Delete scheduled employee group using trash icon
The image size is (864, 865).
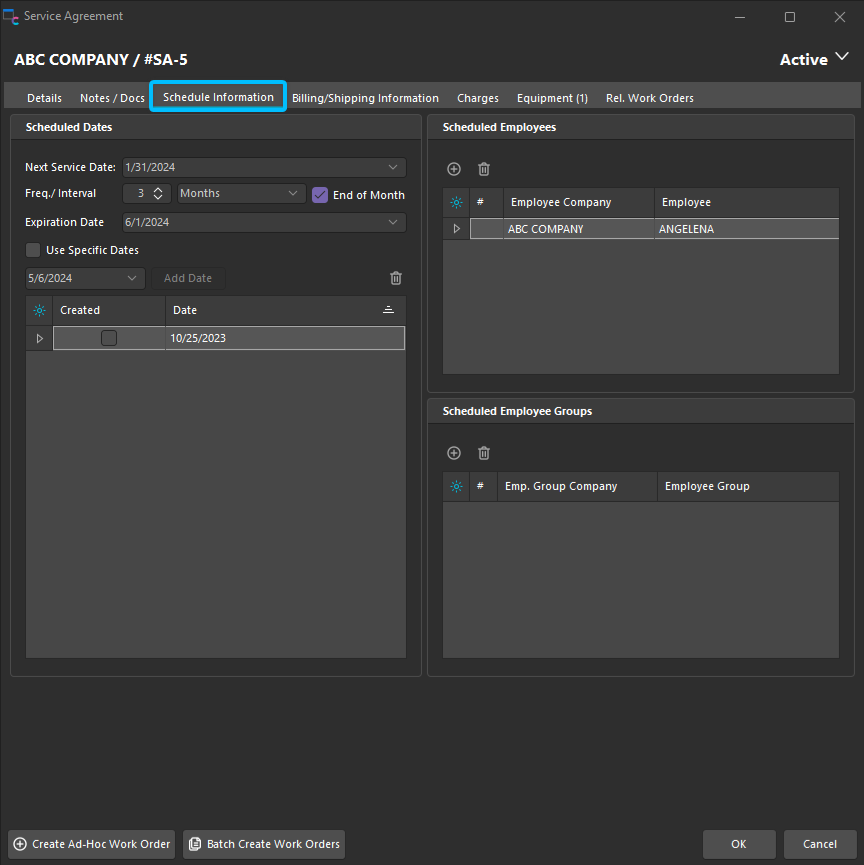coord(484,453)
